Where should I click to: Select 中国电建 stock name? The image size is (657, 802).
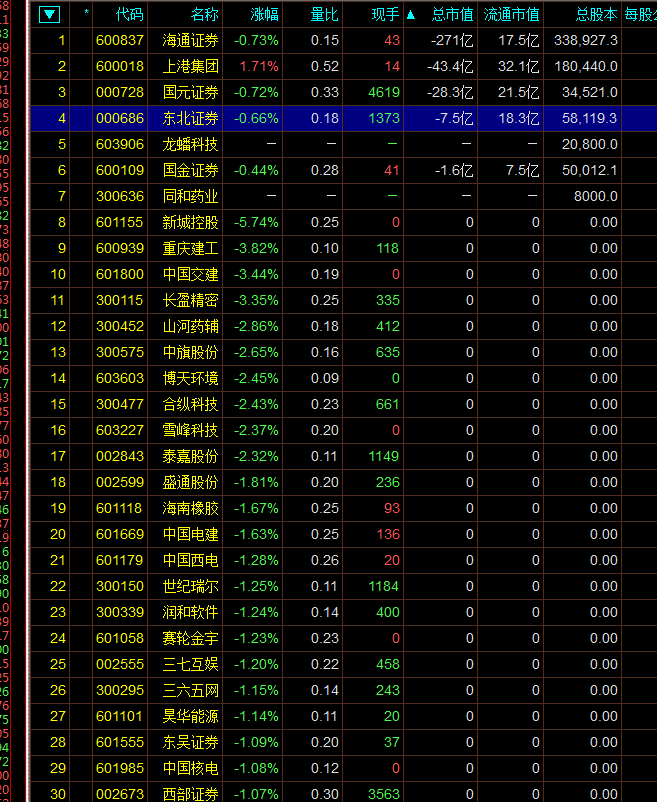[x=190, y=534]
